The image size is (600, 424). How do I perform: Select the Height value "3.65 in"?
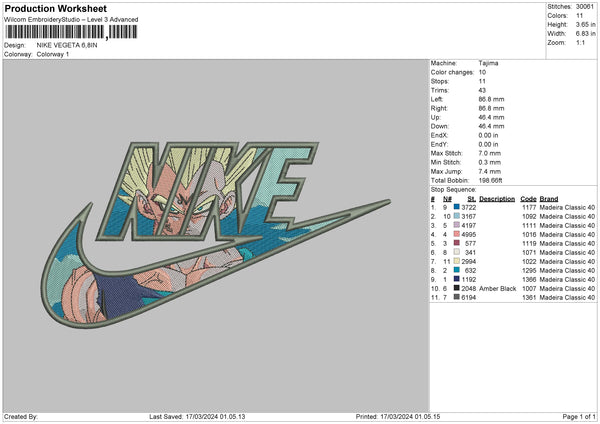pos(585,24)
